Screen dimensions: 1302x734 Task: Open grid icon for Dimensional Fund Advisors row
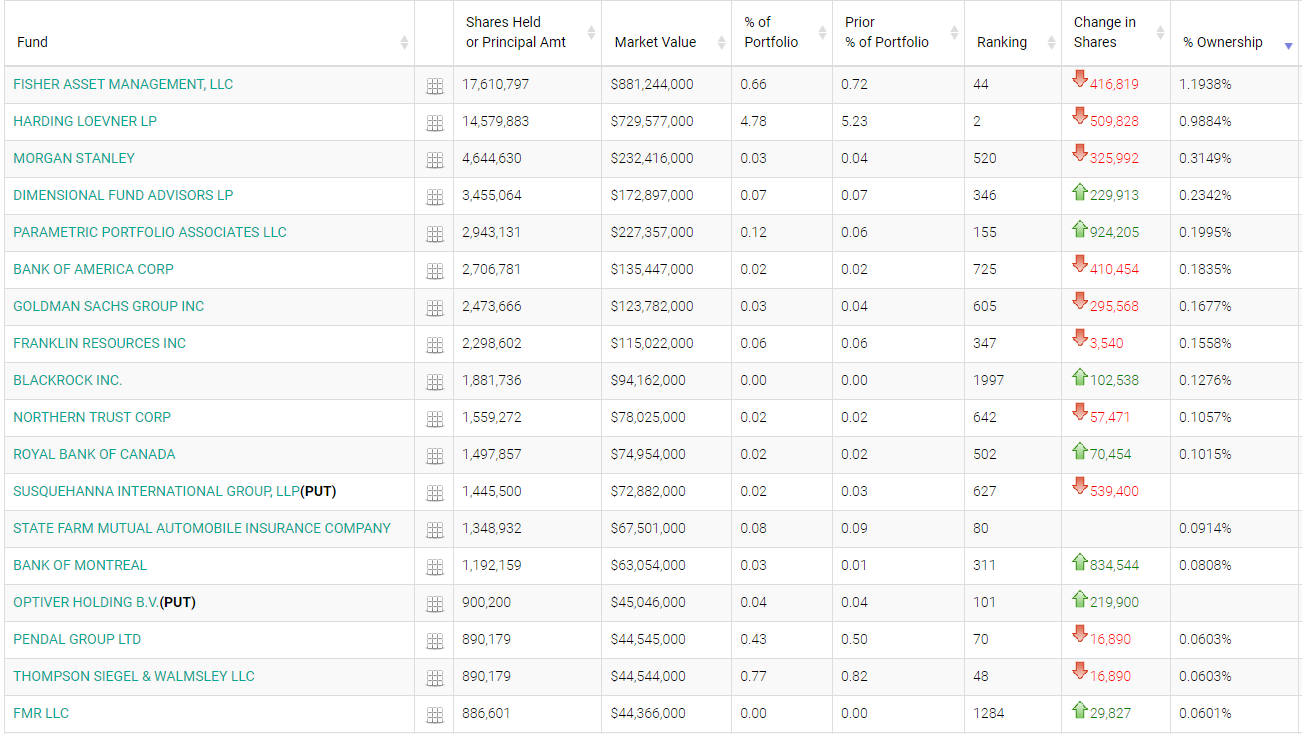pos(434,197)
